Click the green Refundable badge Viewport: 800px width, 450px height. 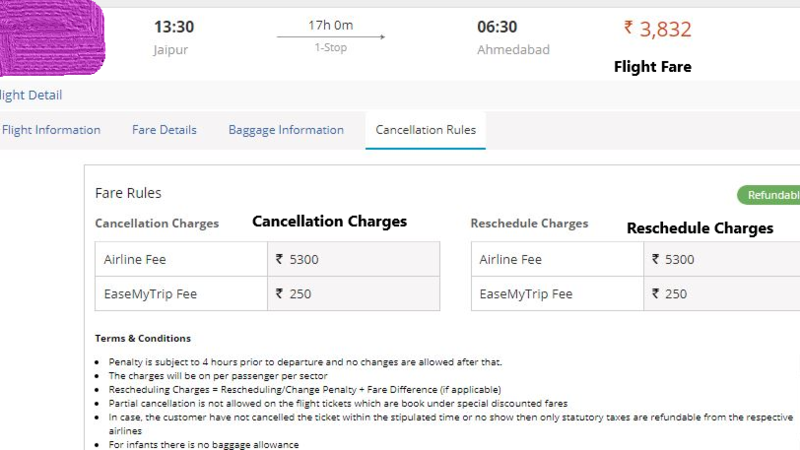[x=769, y=195]
